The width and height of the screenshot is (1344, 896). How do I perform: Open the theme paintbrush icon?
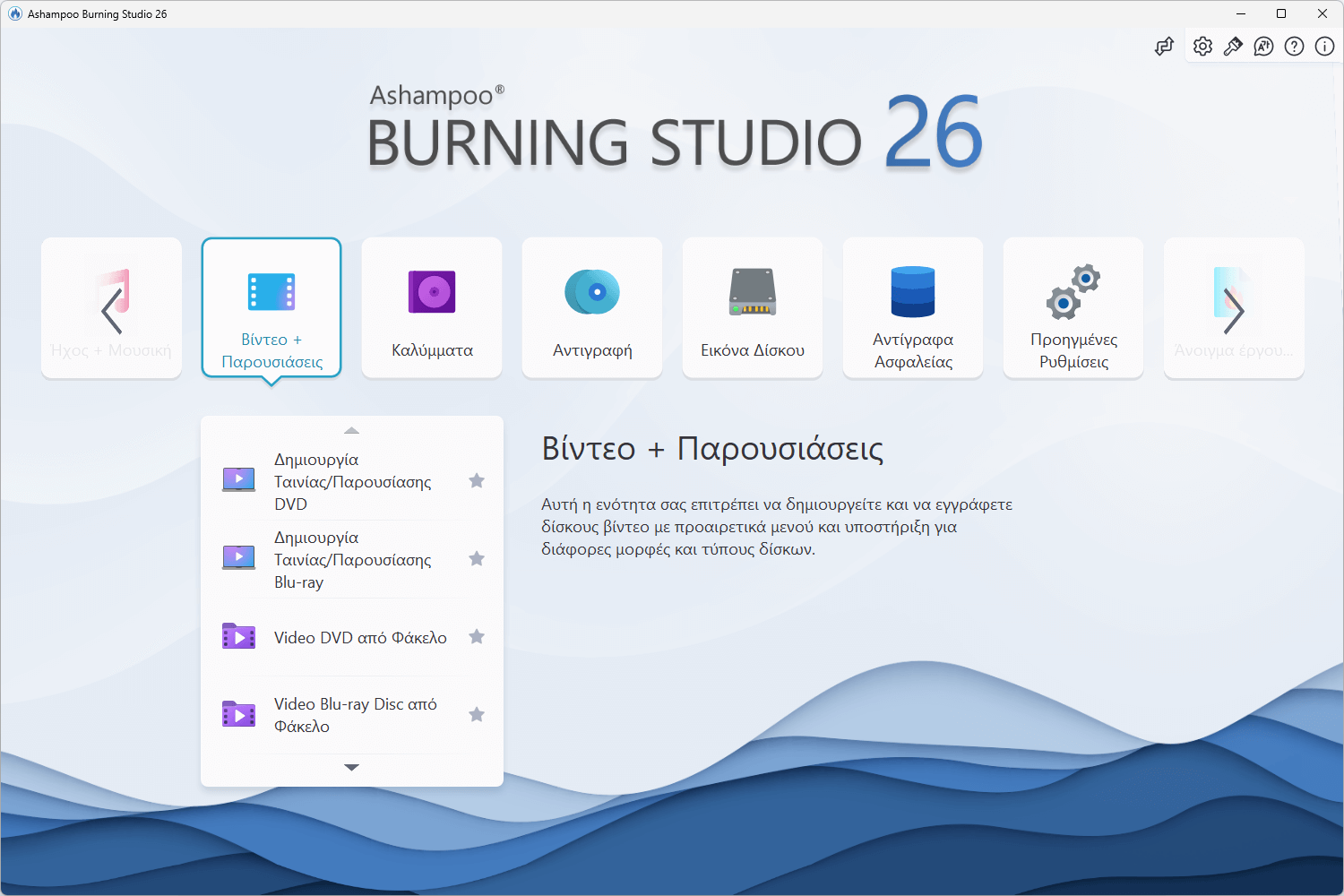coord(1233,47)
